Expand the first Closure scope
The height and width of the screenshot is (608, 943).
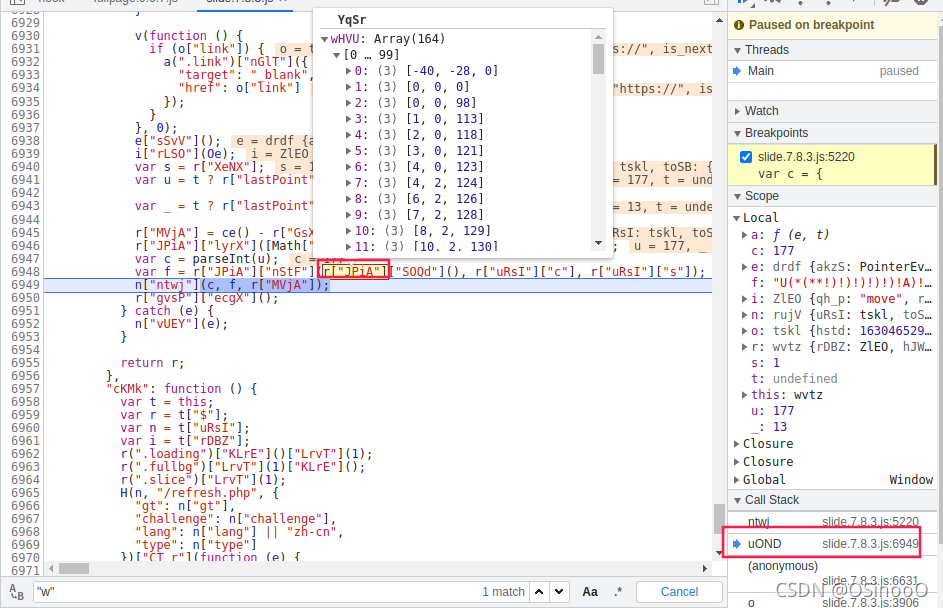pos(737,444)
